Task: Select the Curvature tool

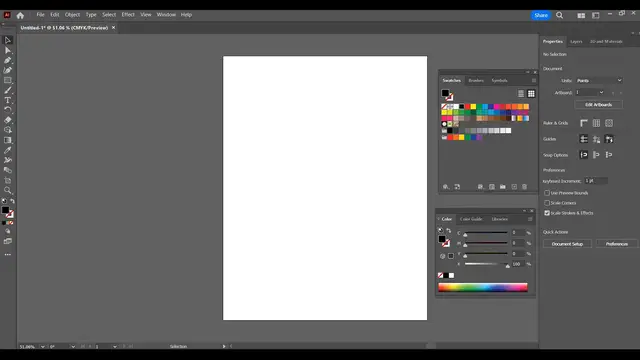Action: tap(8, 70)
